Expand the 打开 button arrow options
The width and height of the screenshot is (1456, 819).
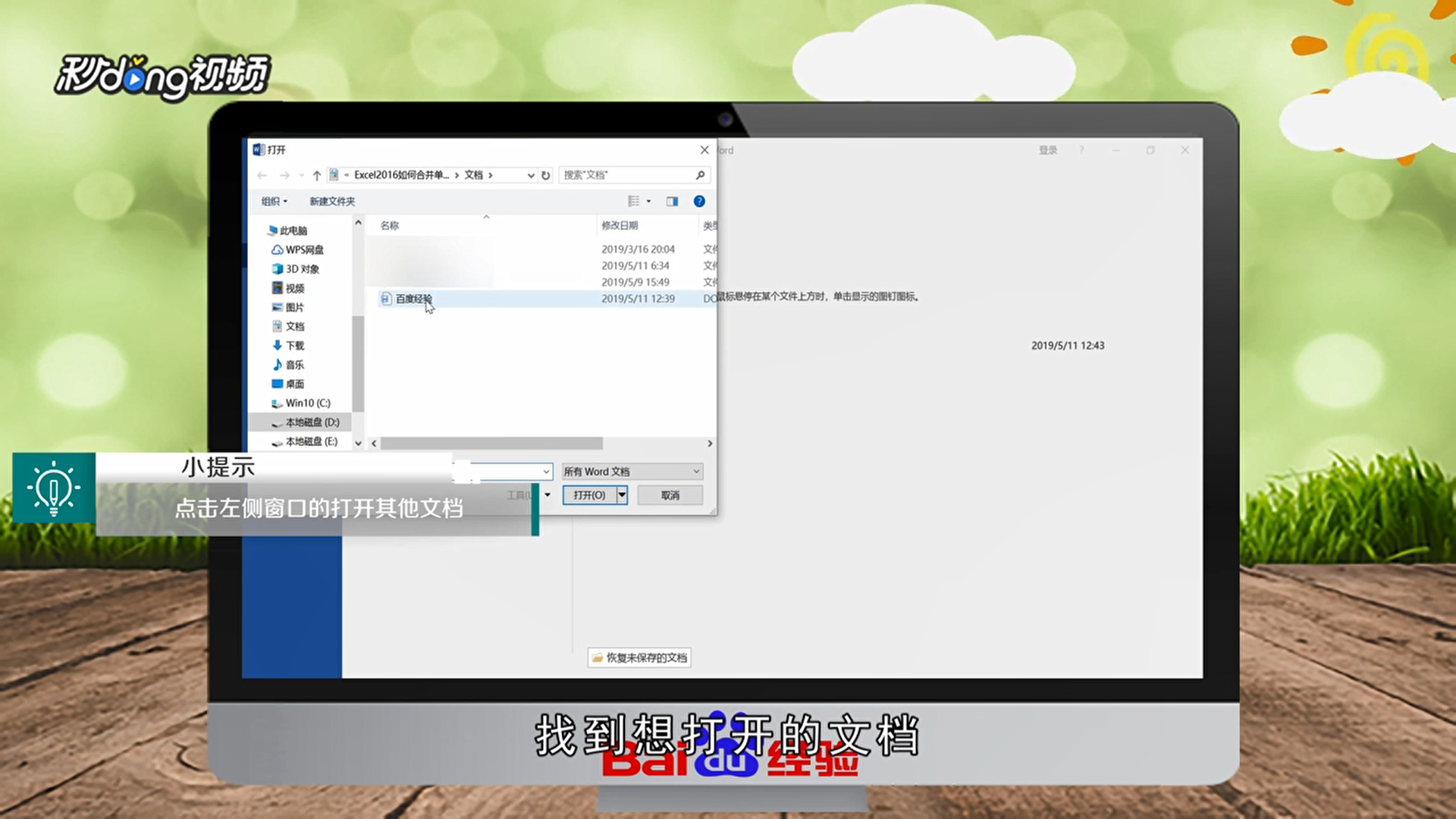pyautogui.click(x=622, y=495)
